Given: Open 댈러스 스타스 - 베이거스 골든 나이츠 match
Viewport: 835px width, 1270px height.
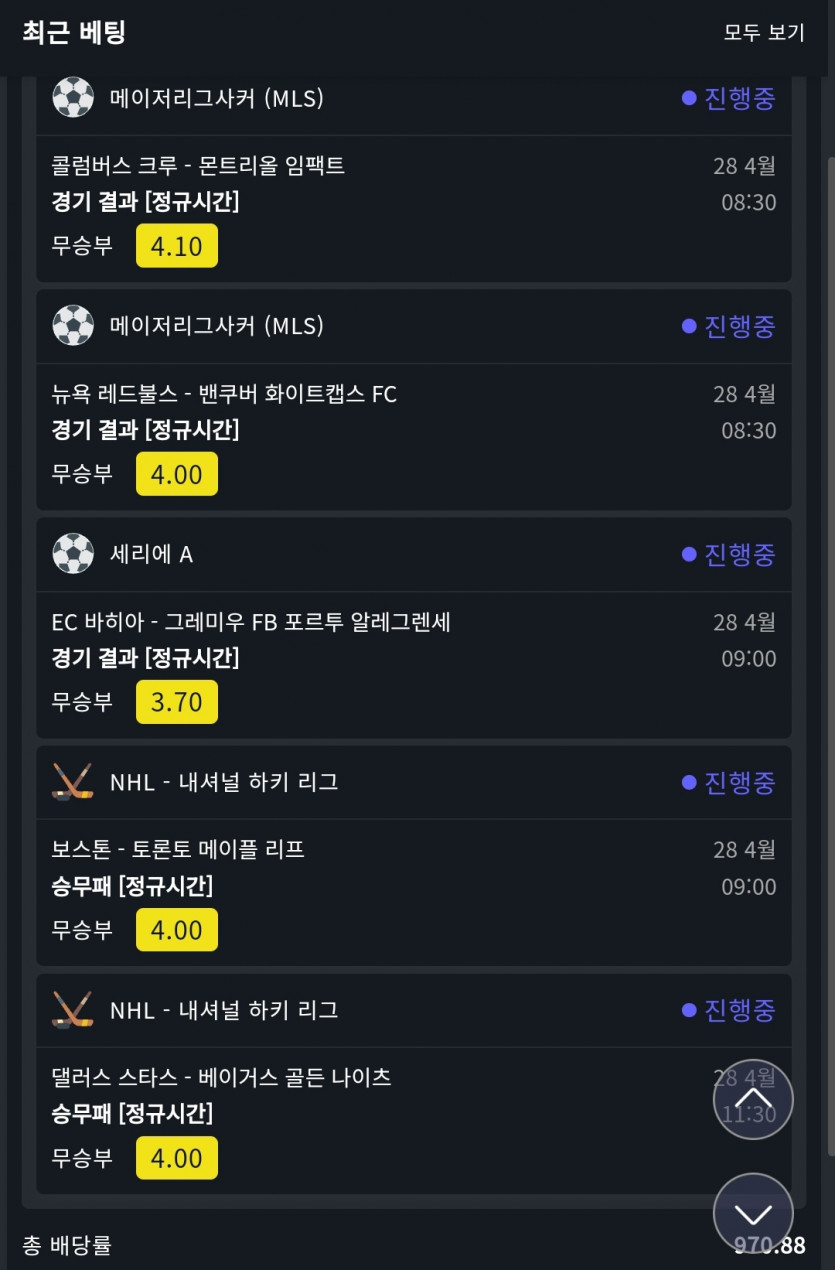Looking at the screenshot, I should (x=221, y=1078).
